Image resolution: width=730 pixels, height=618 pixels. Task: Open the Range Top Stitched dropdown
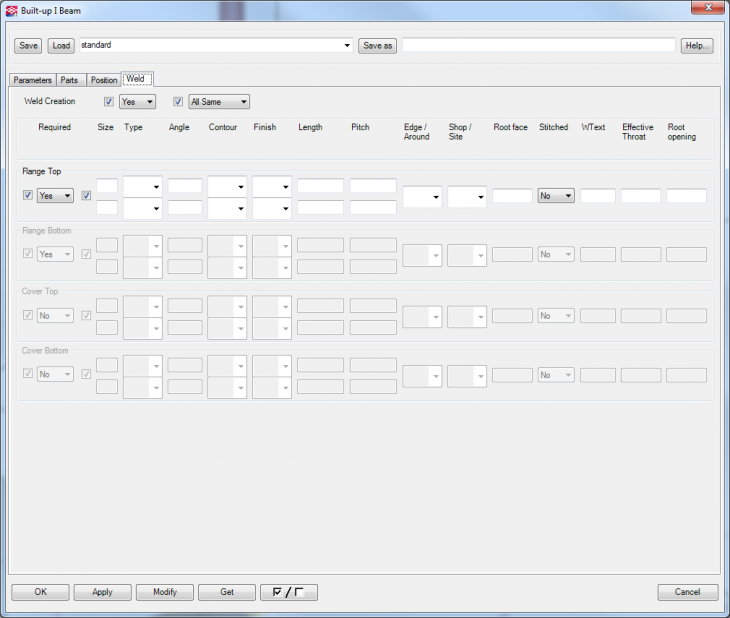point(556,196)
